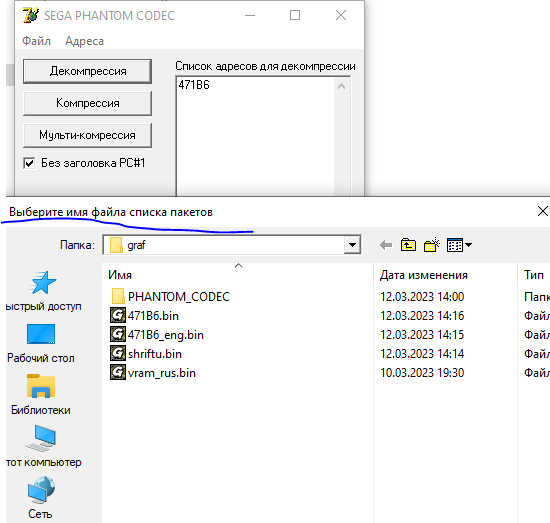The image size is (550, 523).
Task: Click the icon of 471B6.bin
Action: 118,315
